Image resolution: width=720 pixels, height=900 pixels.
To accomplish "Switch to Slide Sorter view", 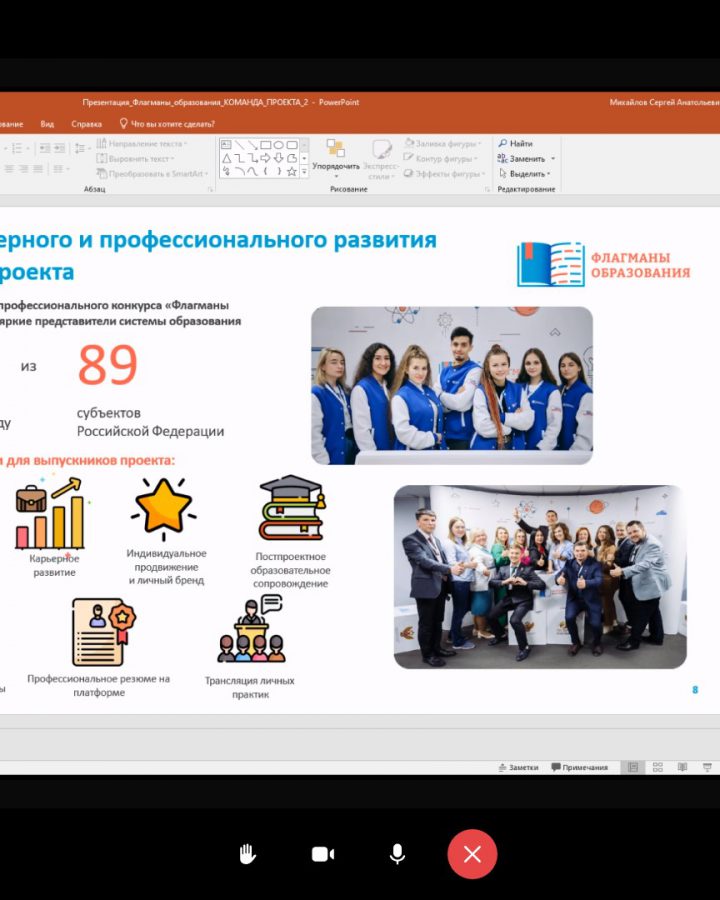I will [x=657, y=767].
